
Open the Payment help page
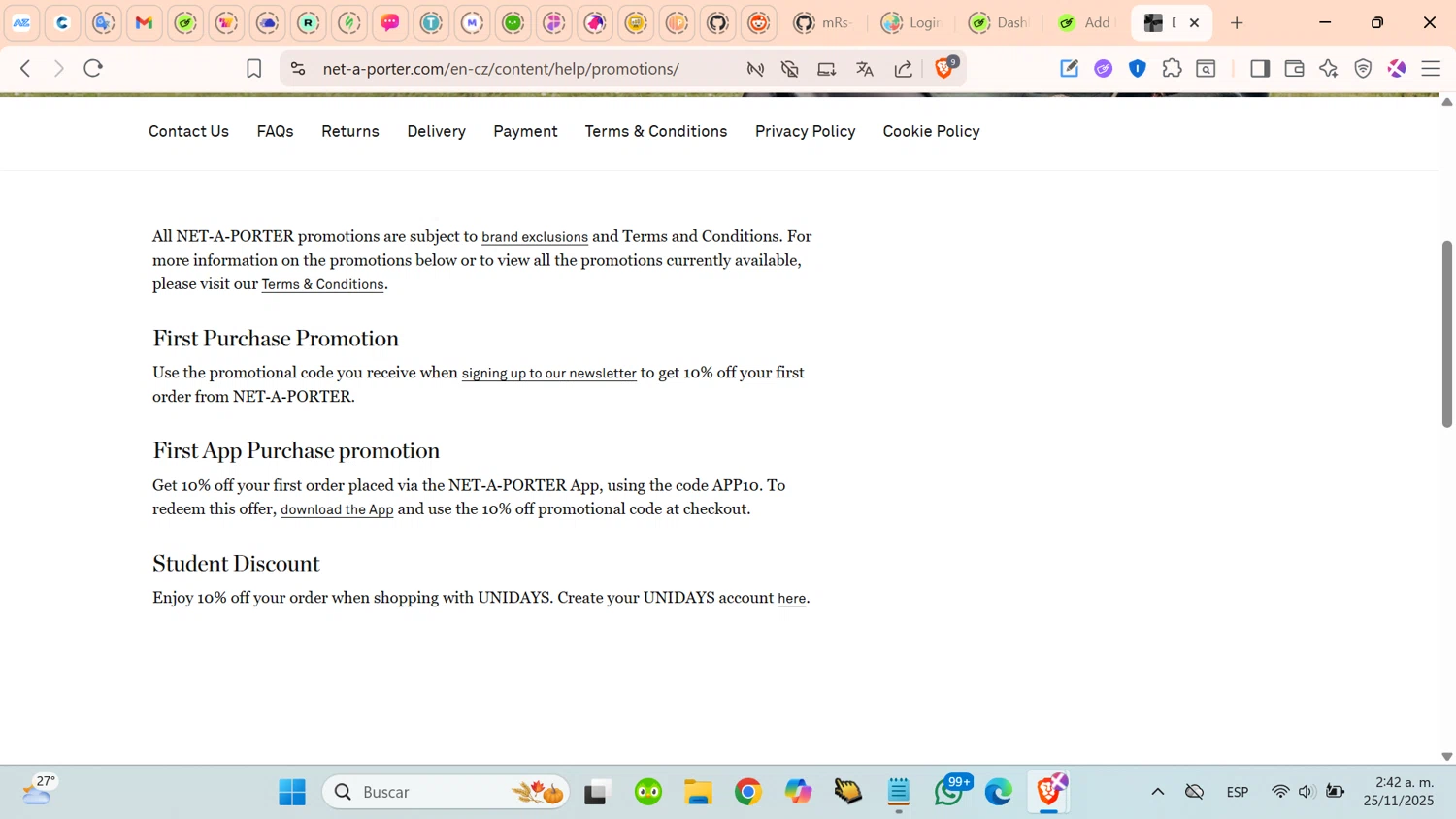pos(525,131)
